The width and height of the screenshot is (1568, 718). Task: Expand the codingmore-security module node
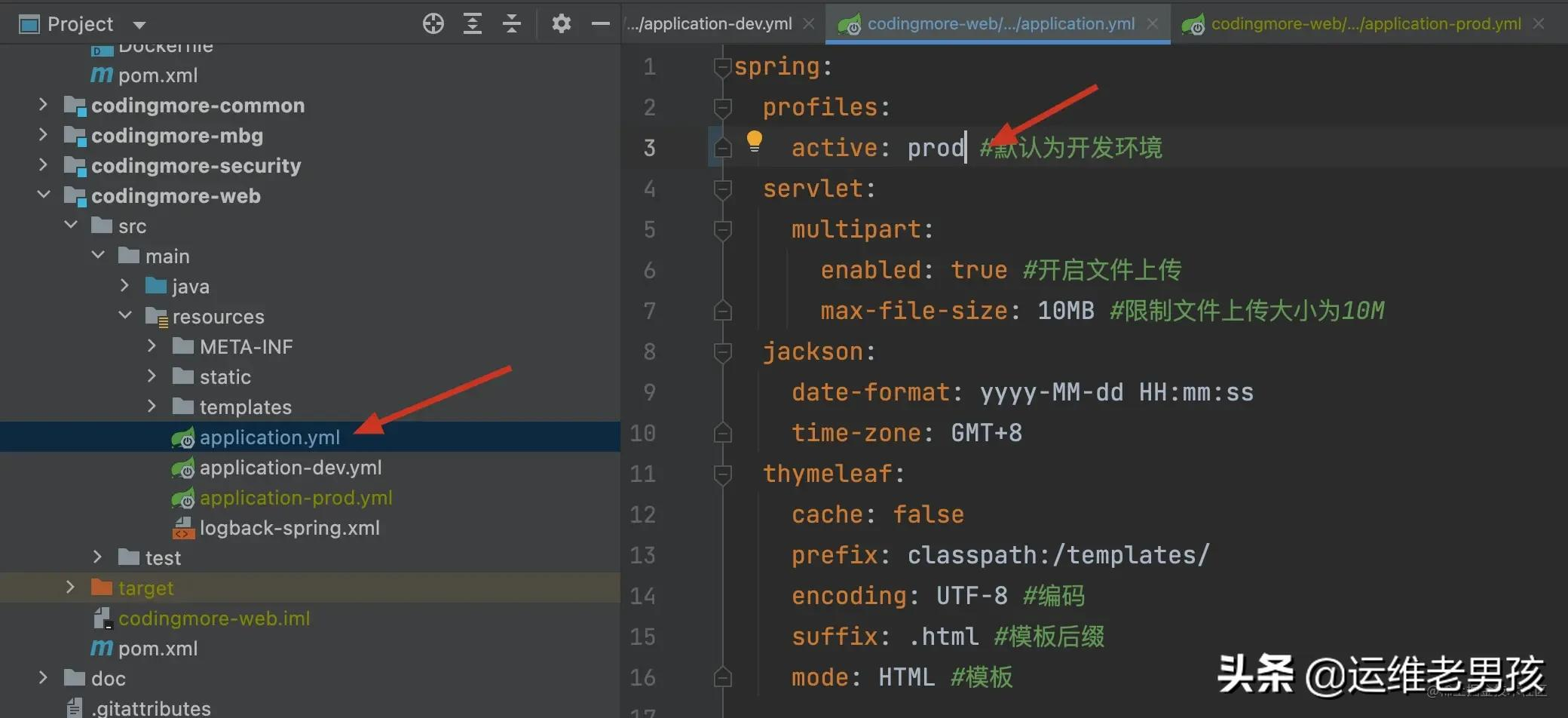[43, 165]
